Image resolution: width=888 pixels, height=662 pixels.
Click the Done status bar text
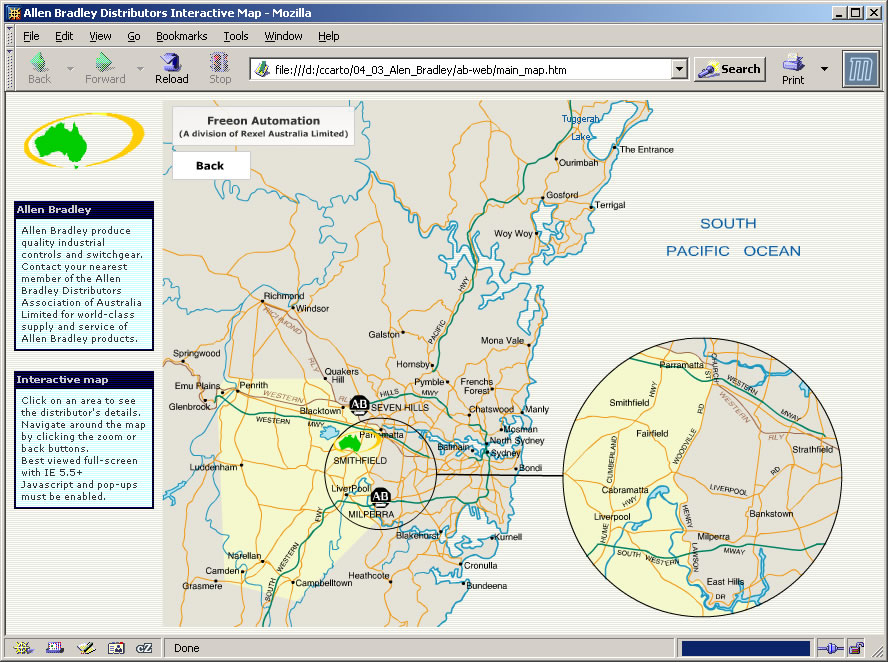(x=186, y=648)
